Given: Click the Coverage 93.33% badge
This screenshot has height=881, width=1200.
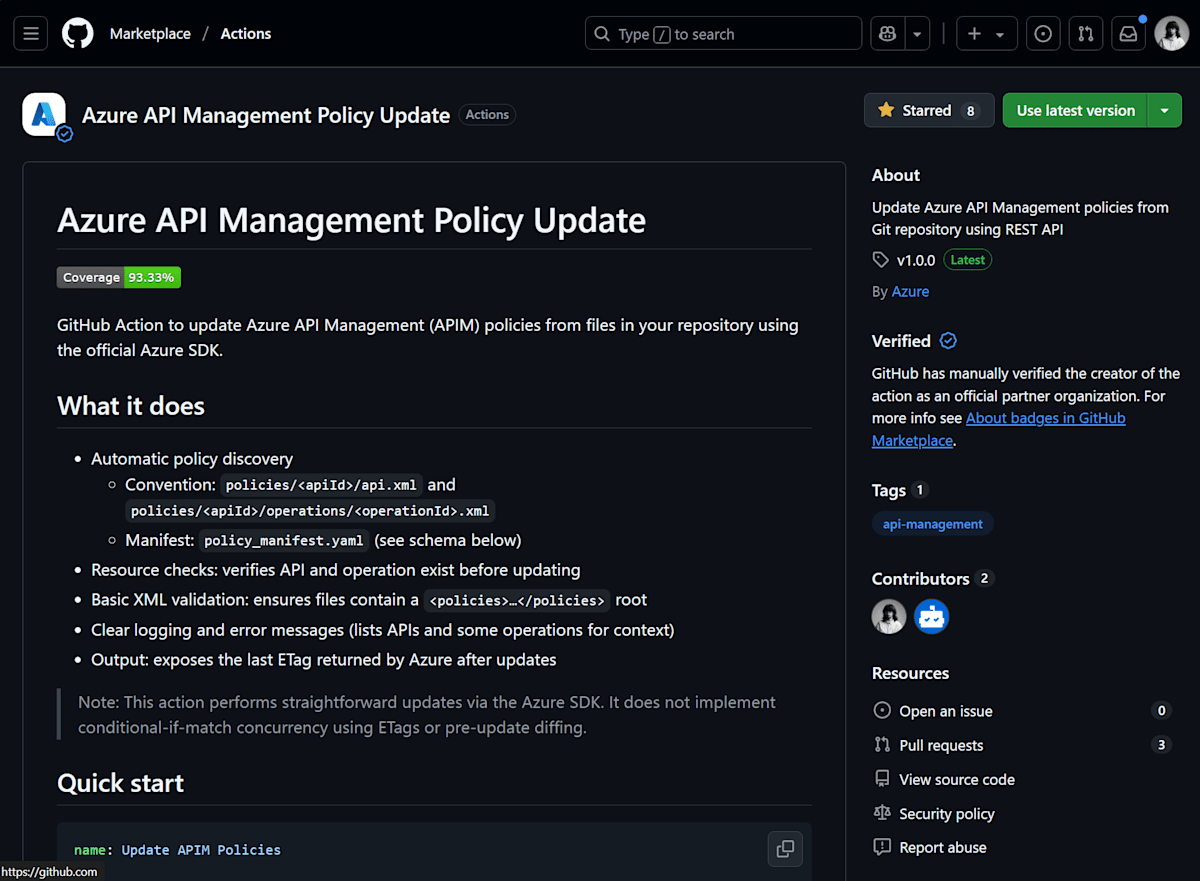Looking at the screenshot, I should click(x=119, y=277).
